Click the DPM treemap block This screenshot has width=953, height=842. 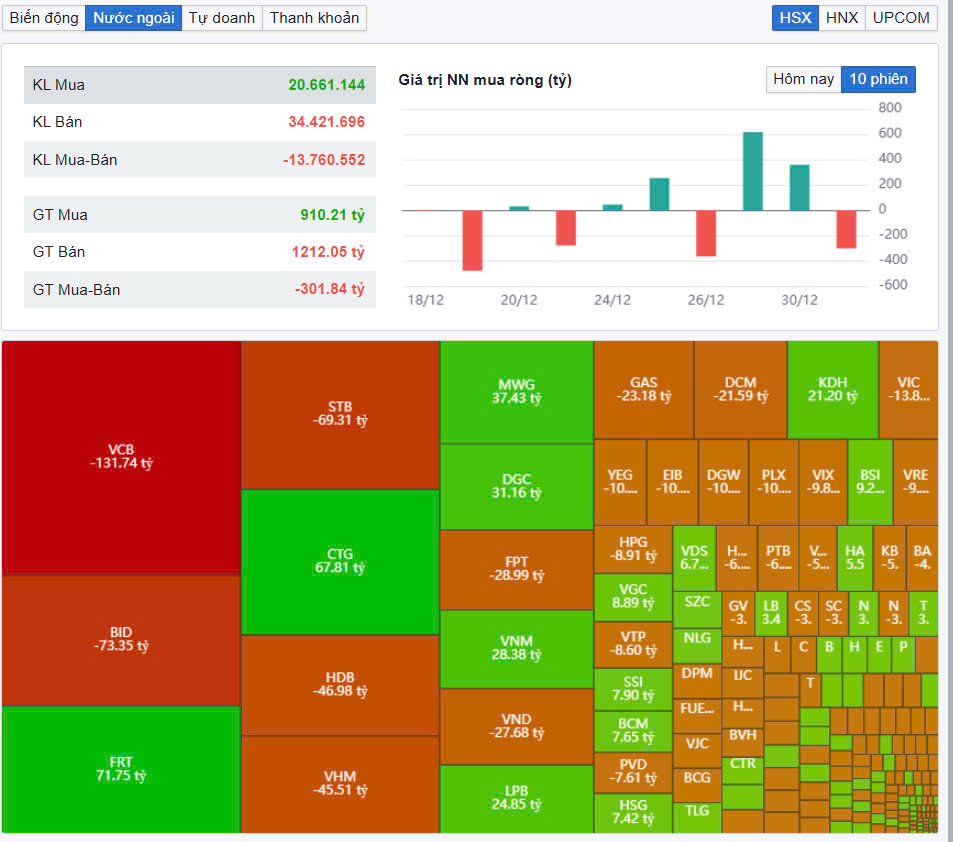pos(697,681)
